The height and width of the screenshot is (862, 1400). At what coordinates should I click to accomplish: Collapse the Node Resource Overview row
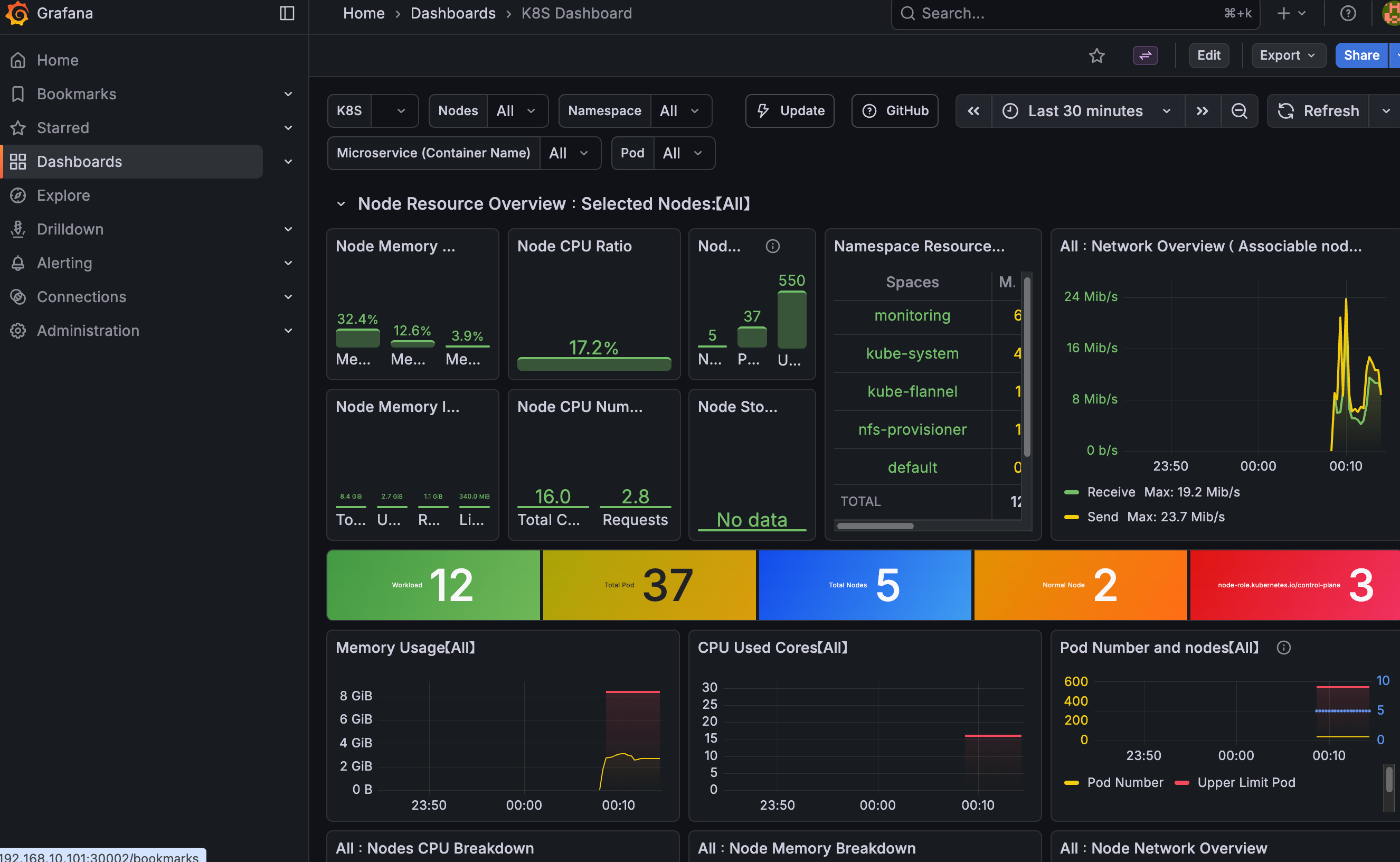coord(340,204)
